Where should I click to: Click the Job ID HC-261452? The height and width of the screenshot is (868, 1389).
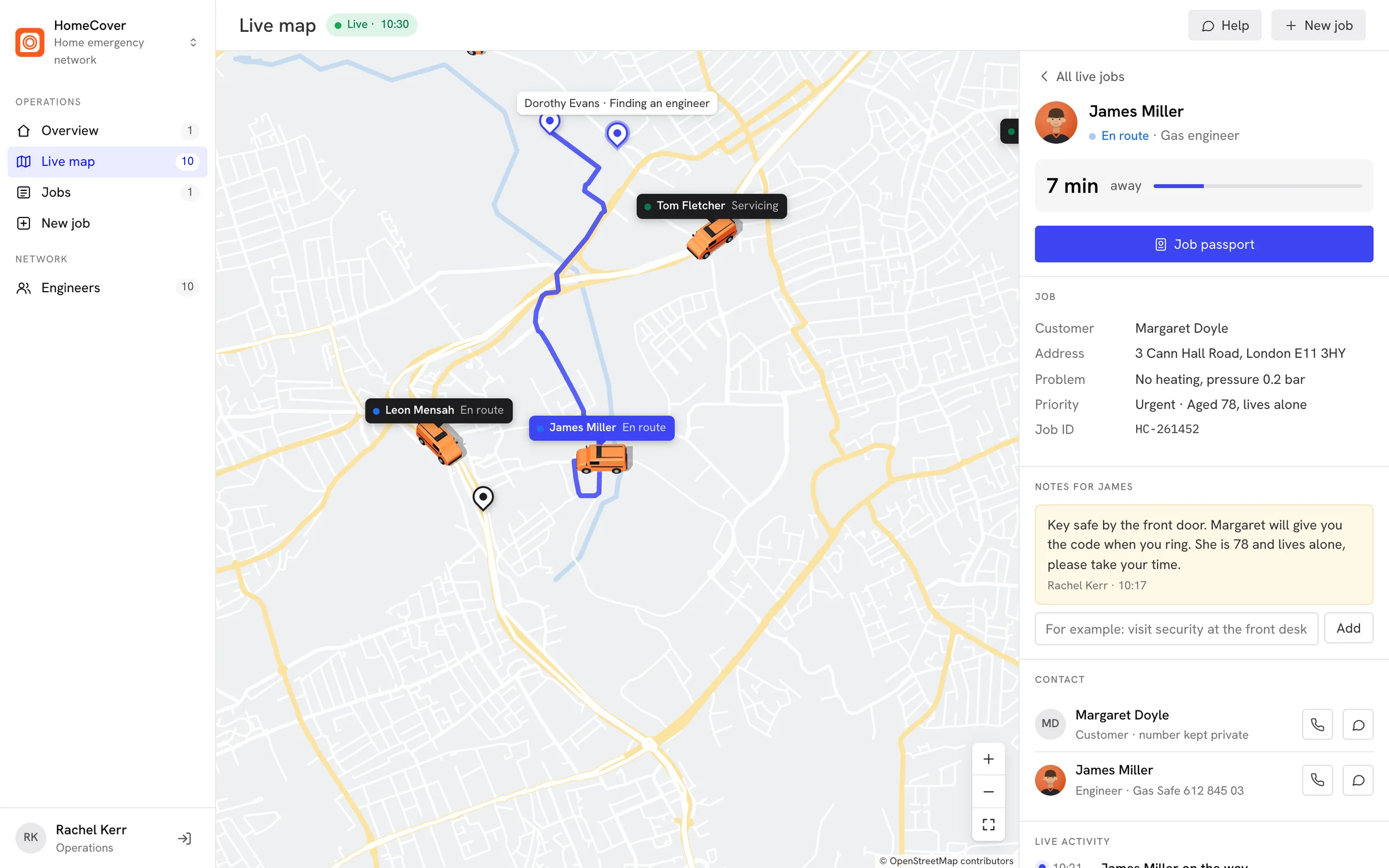click(1167, 429)
